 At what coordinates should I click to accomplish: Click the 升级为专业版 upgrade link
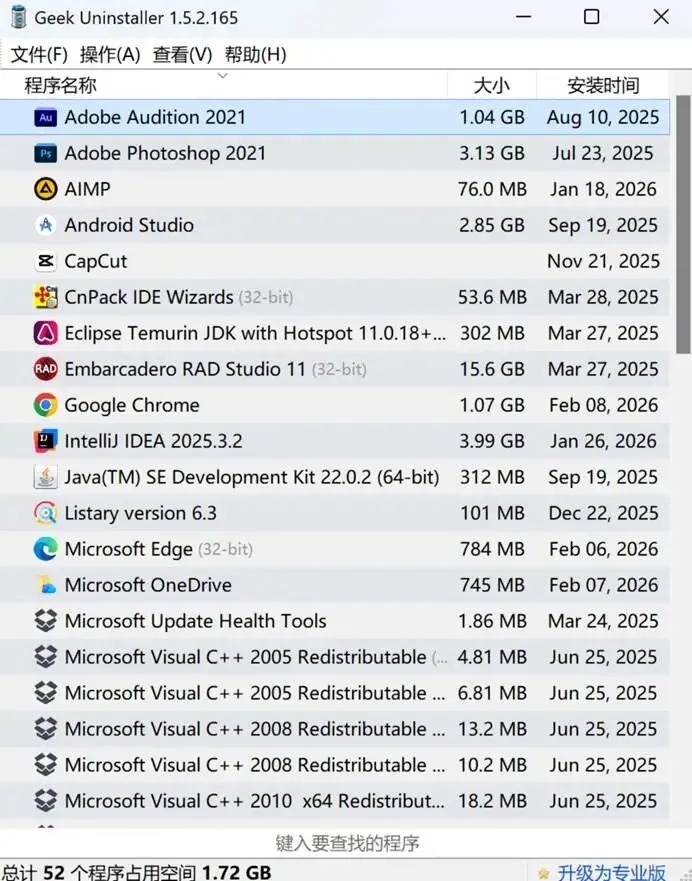point(611,873)
